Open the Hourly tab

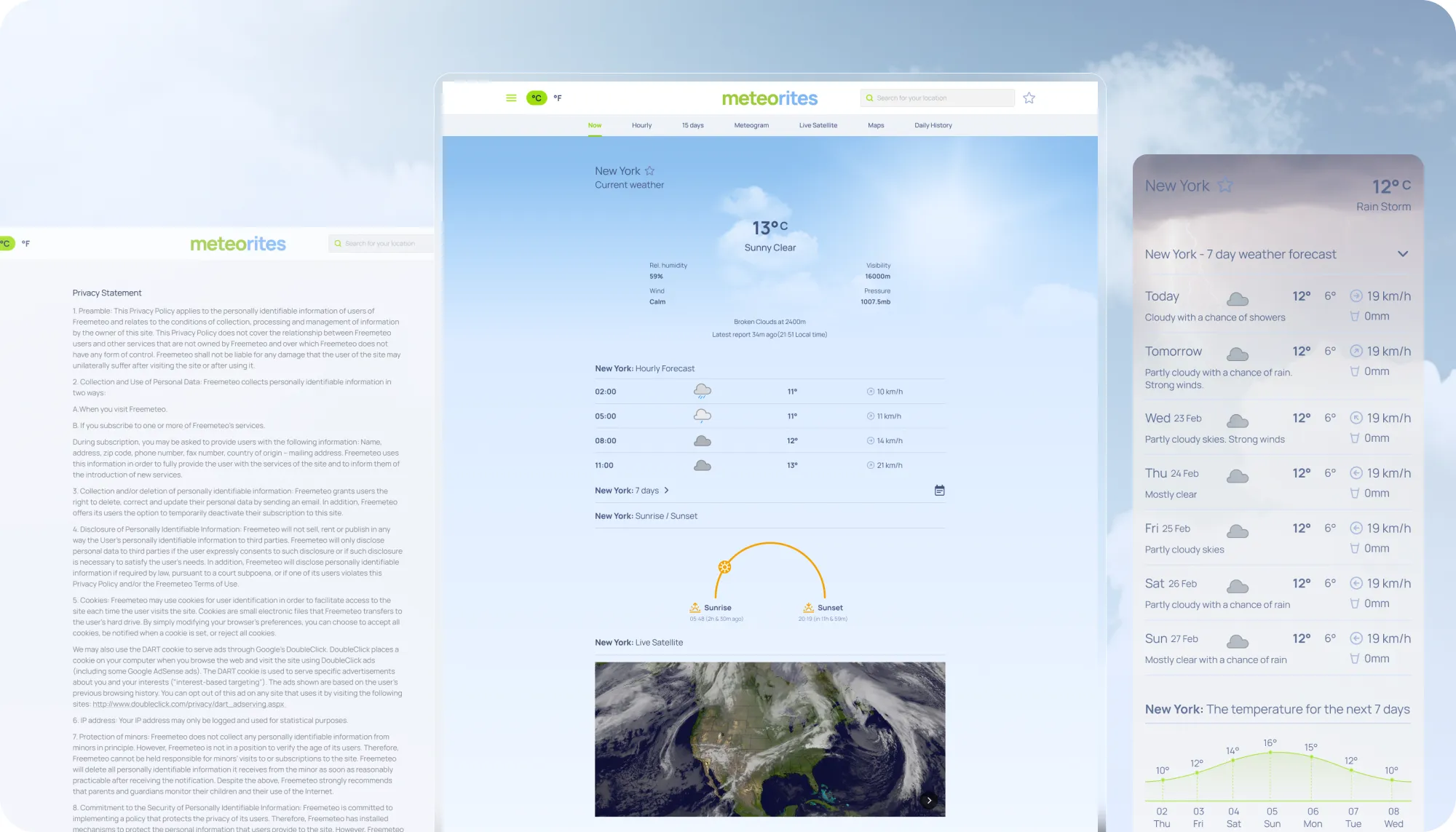(641, 125)
